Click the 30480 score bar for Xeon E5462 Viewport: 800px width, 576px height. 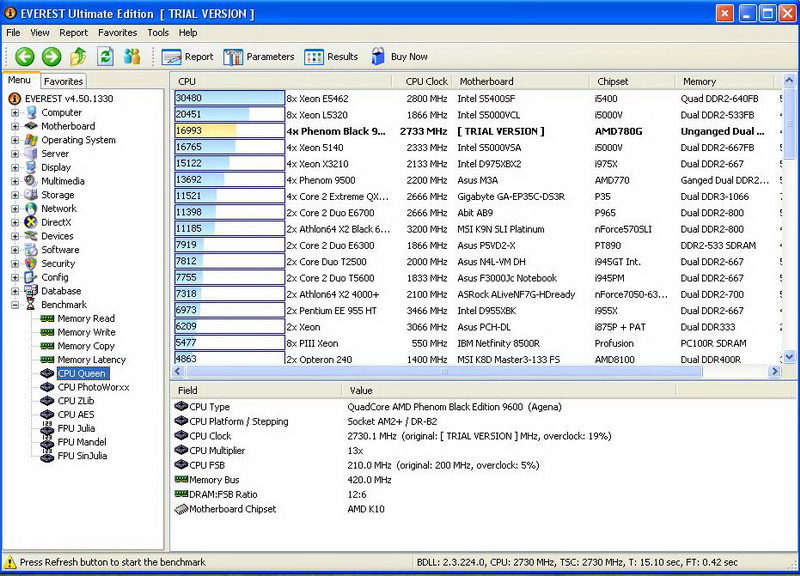229,98
